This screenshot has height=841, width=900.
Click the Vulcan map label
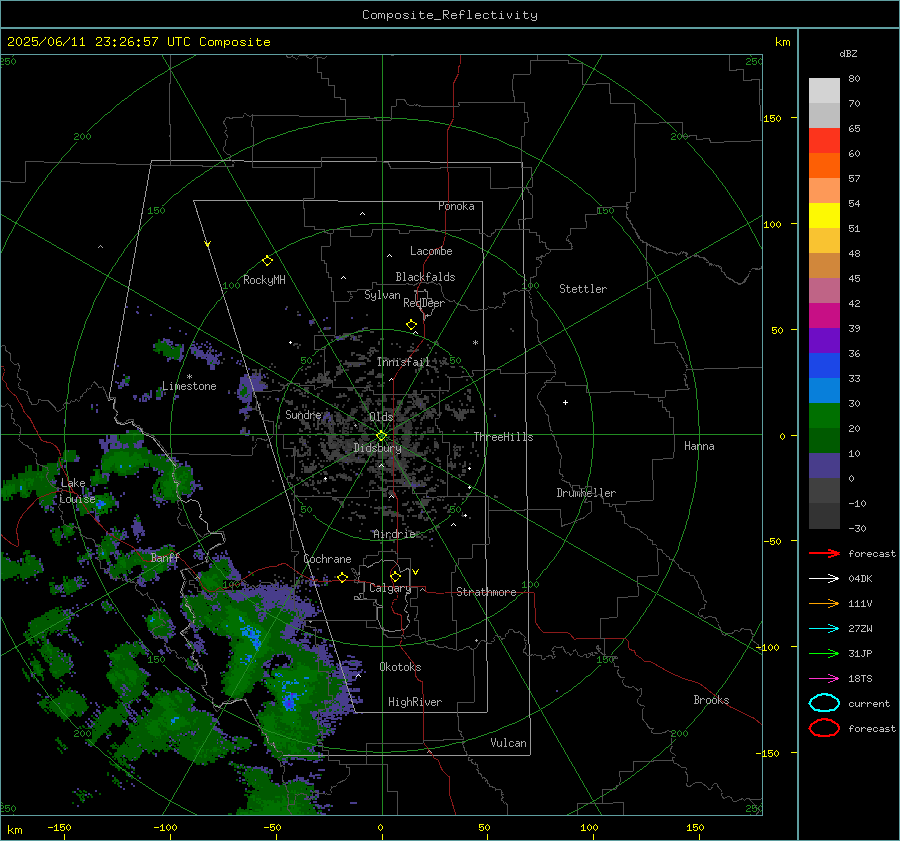[508, 743]
